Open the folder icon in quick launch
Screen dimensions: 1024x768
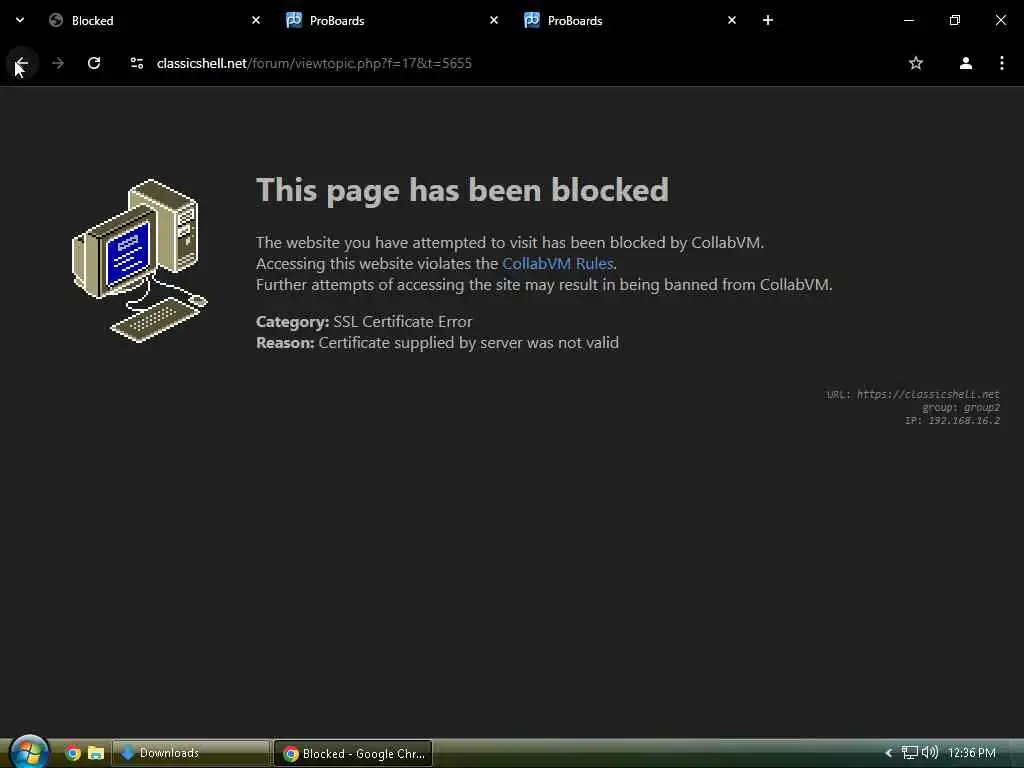point(96,753)
